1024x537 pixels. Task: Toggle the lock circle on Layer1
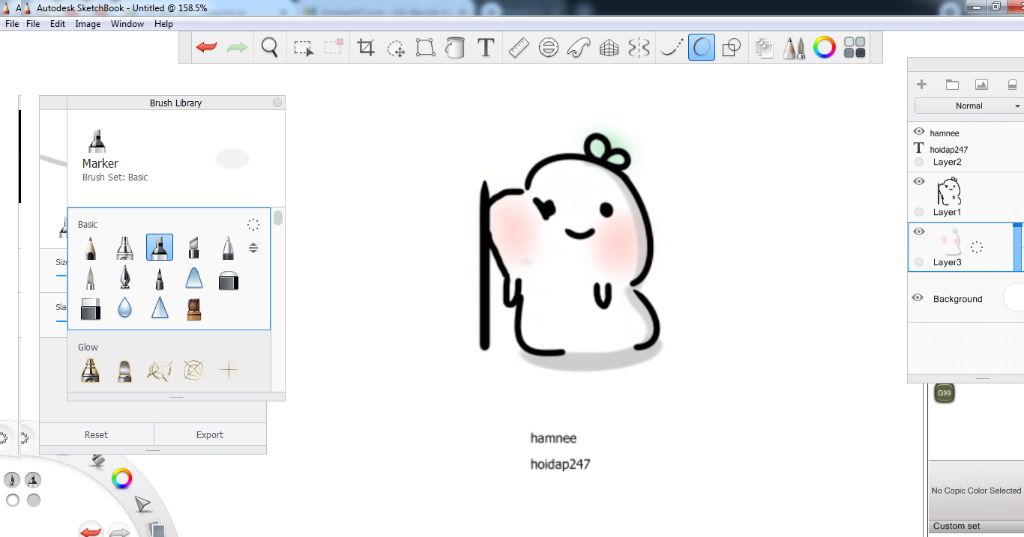[919, 212]
